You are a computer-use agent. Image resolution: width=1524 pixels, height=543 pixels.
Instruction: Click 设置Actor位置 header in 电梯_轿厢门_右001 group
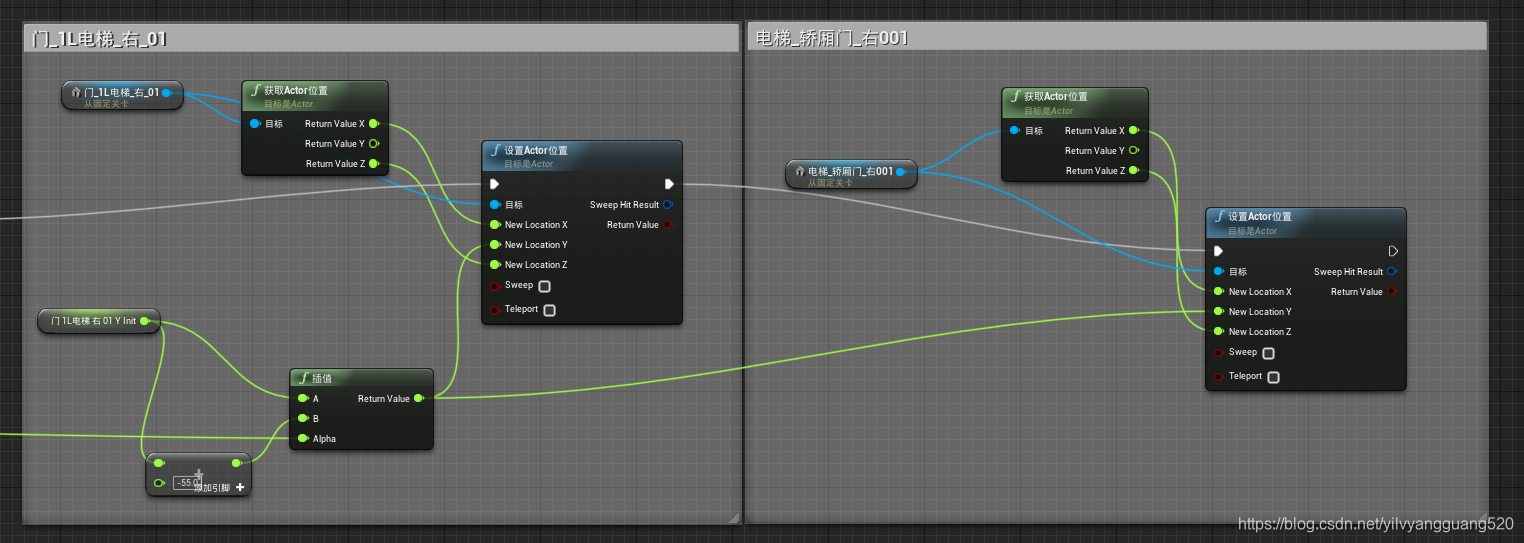[x=1306, y=223]
